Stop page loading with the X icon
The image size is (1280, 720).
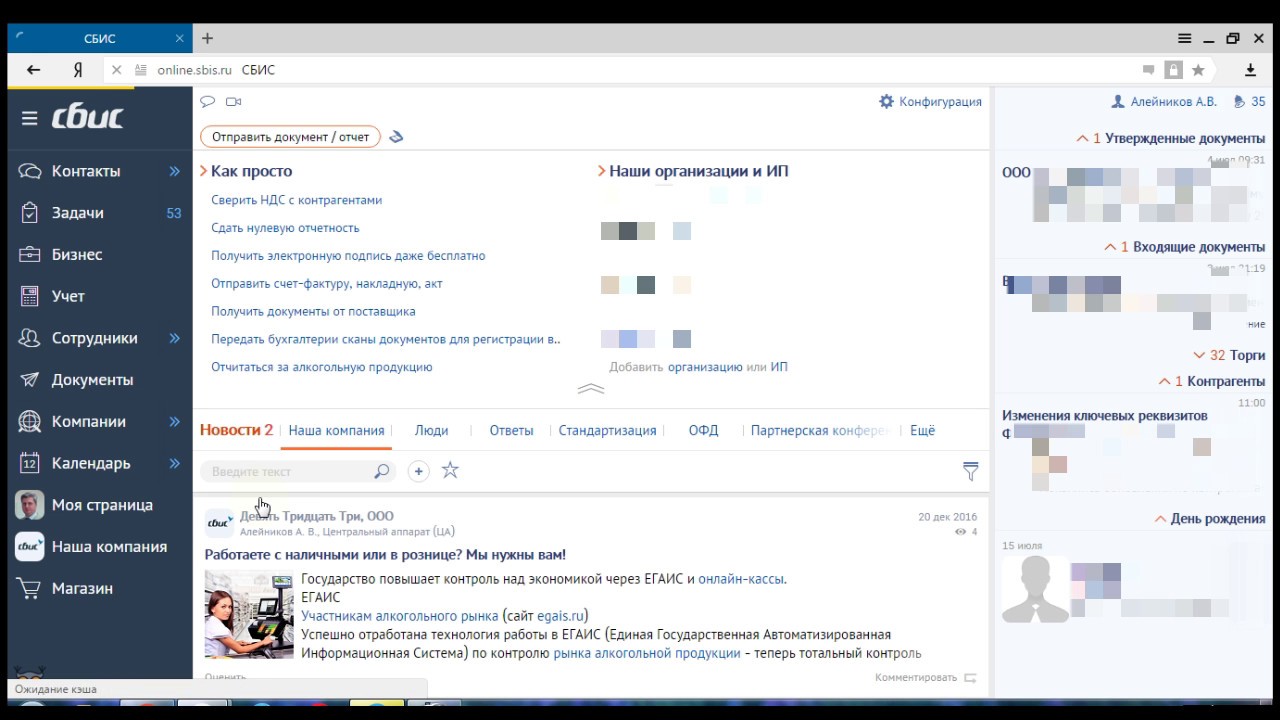(x=116, y=70)
